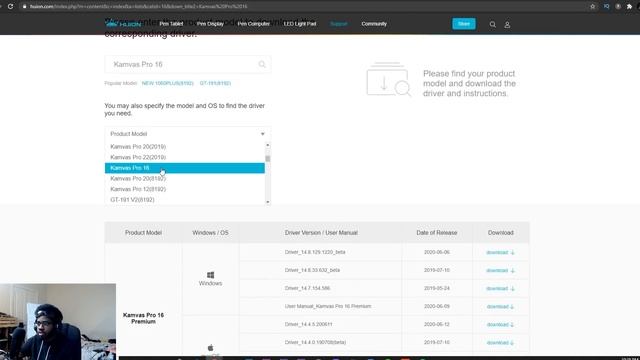Reload the page in browser
This screenshot has height=360, width=640.
coord(11,6)
